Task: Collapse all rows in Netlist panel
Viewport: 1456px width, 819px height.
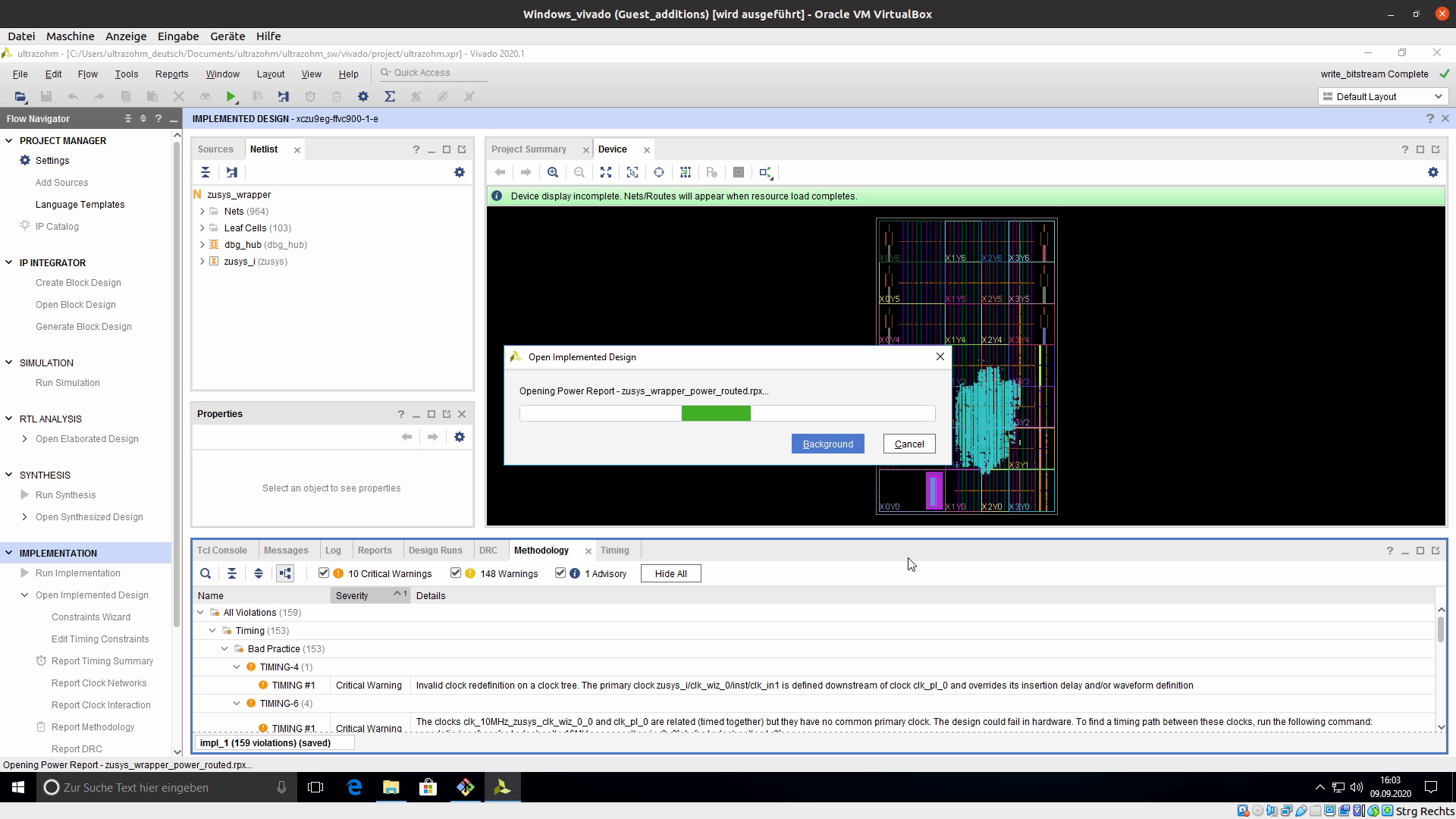Action: [x=206, y=173]
